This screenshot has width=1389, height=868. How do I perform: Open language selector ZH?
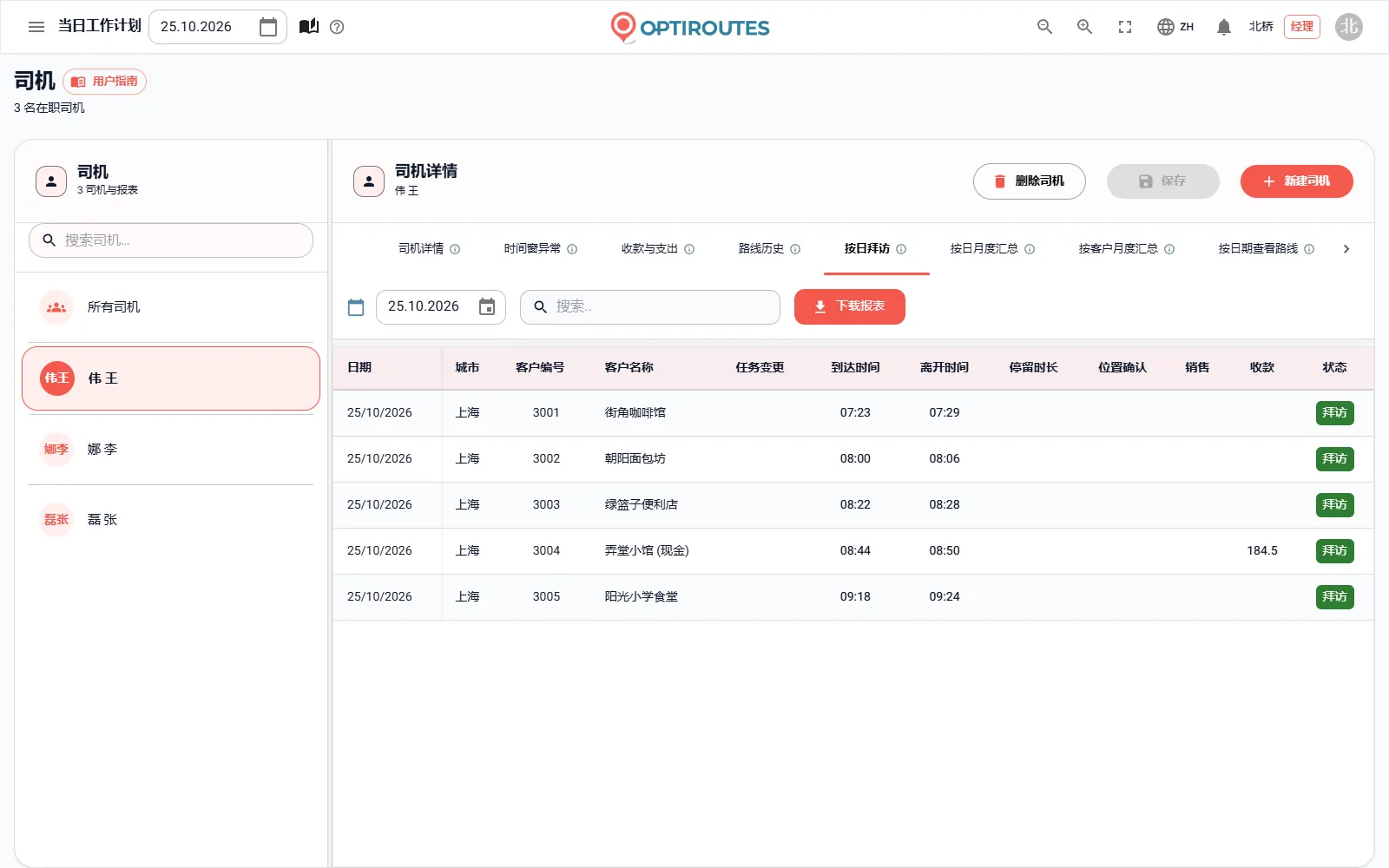[x=1175, y=27]
